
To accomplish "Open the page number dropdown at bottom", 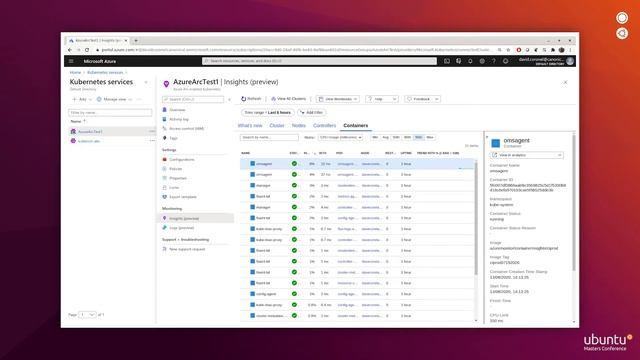I will click(x=87, y=315).
